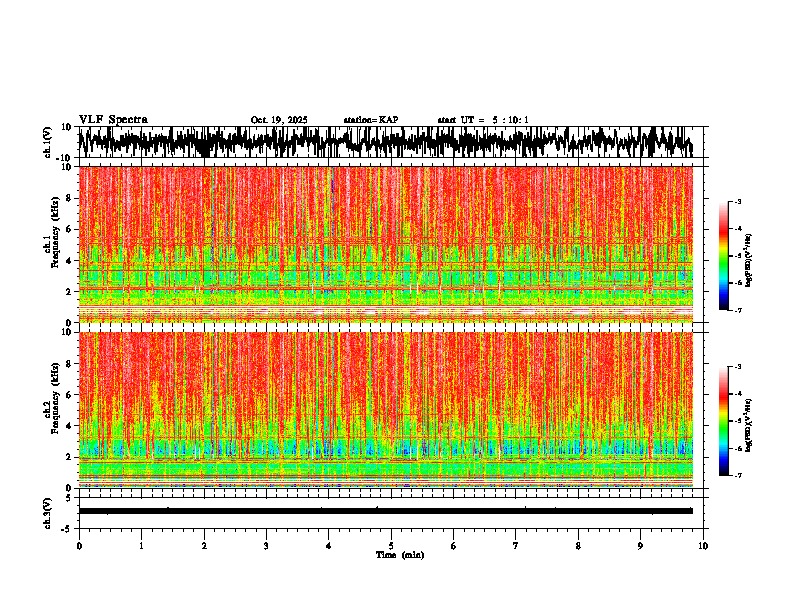792x612 pixels.
Task: Click the time axis tick label "1"
Action: pos(141,546)
